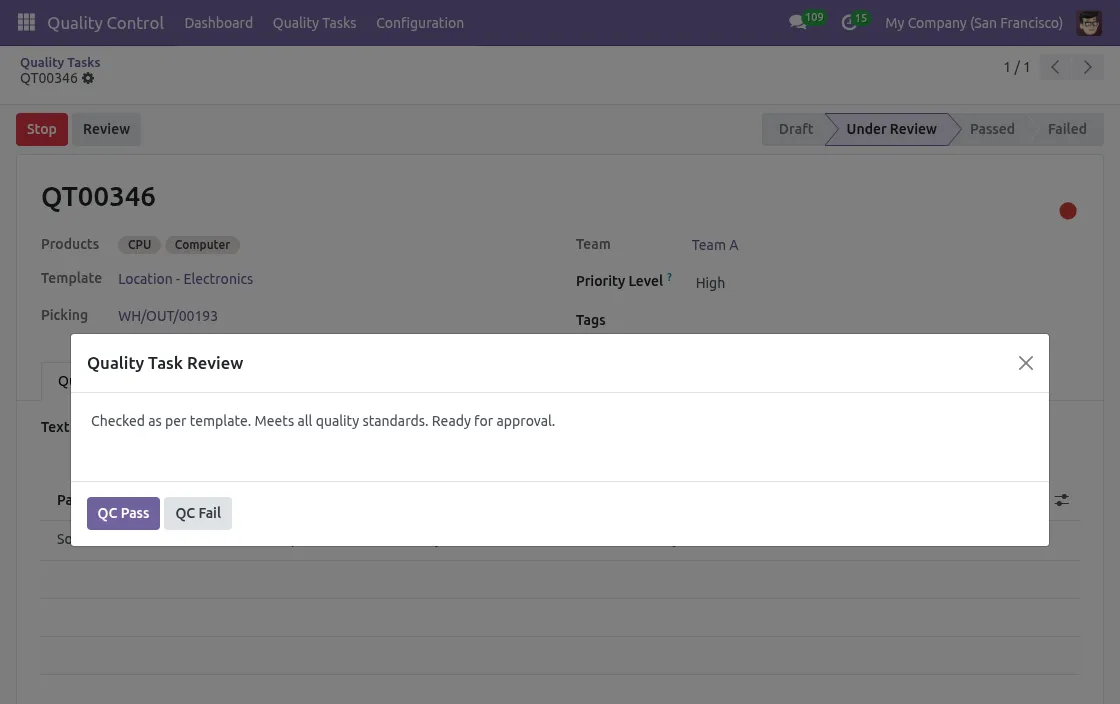Click the Team A team value
1120x704 pixels.
coord(715,245)
